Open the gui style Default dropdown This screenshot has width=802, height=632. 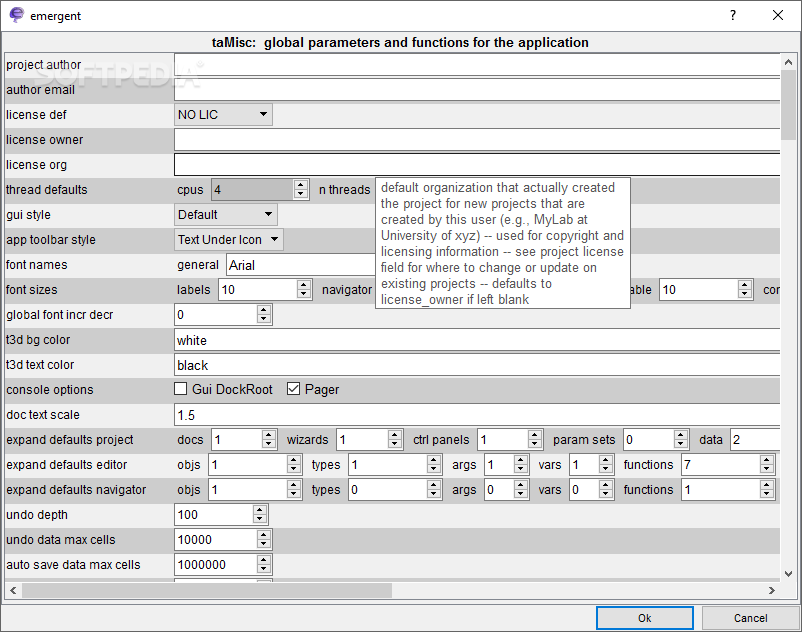226,215
